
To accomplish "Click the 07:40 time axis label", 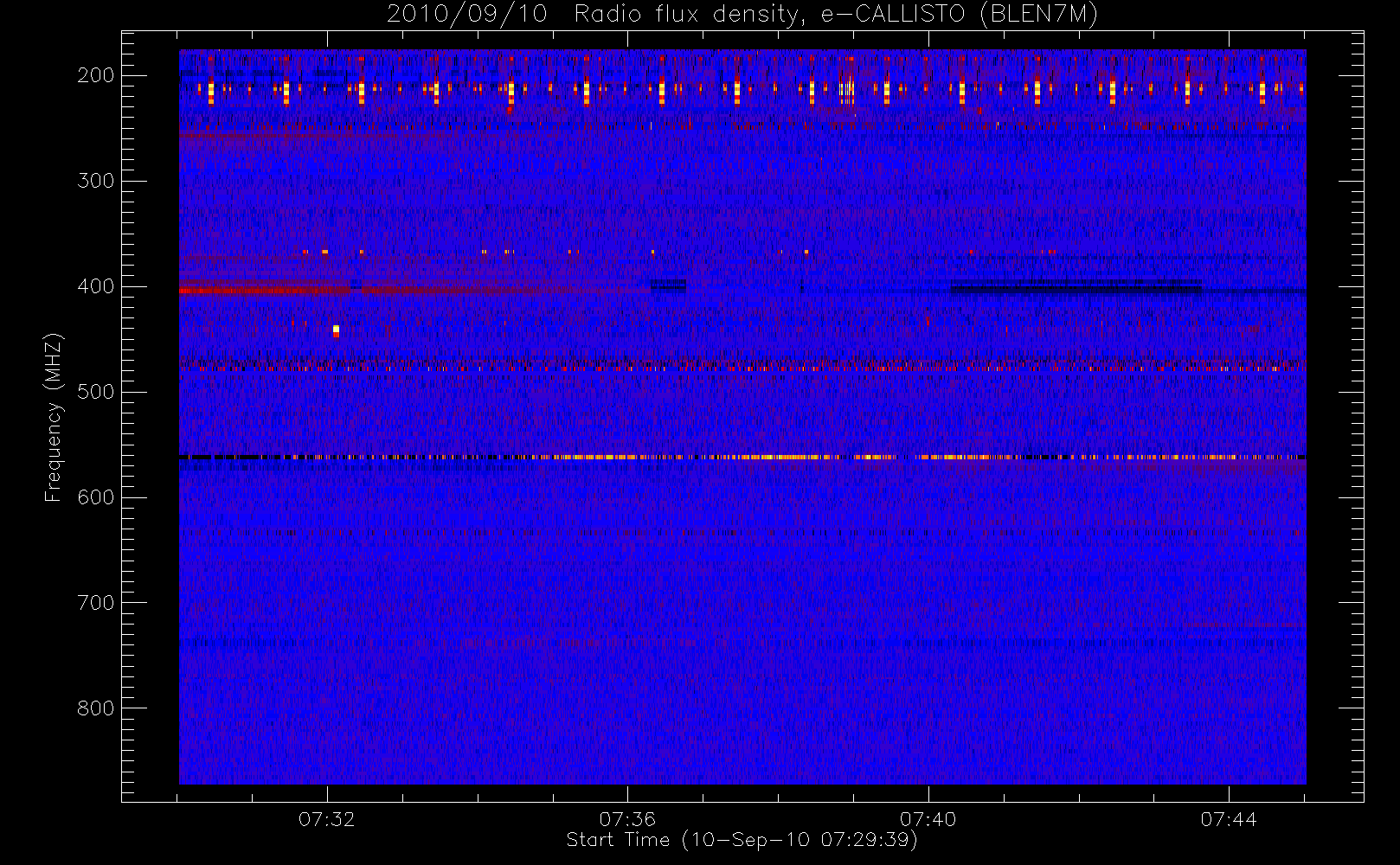I will 928,818.
